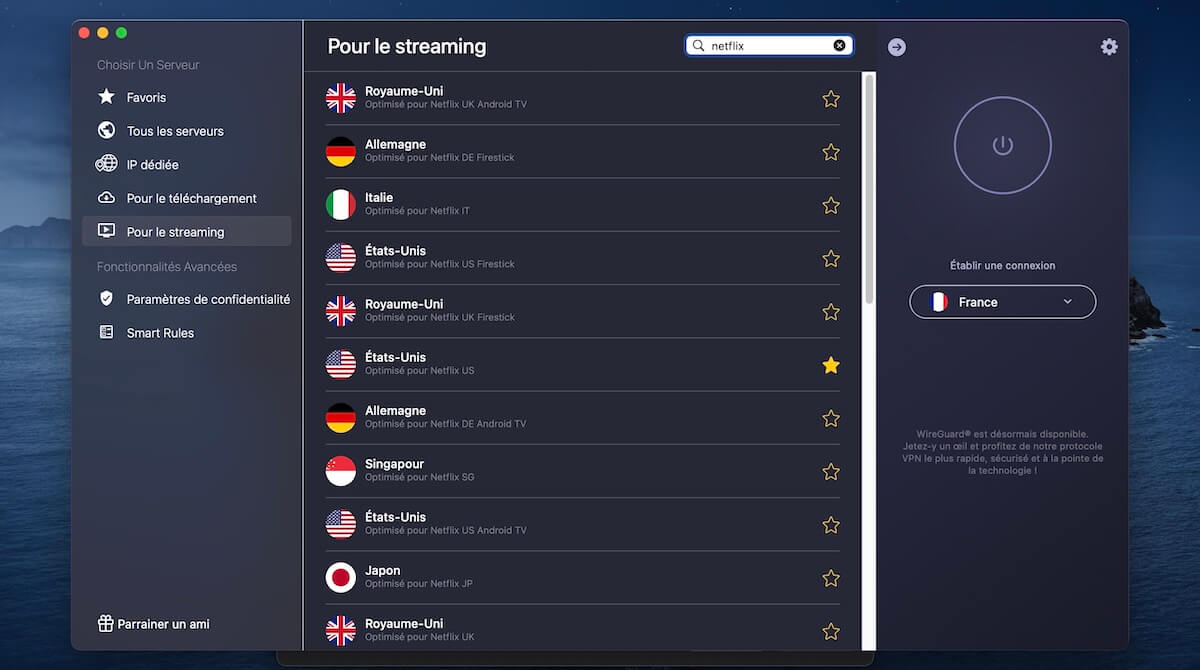Image resolution: width=1200 pixels, height=670 pixels.
Task: Select Pour le streaming in sidebar
Action: (x=187, y=231)
